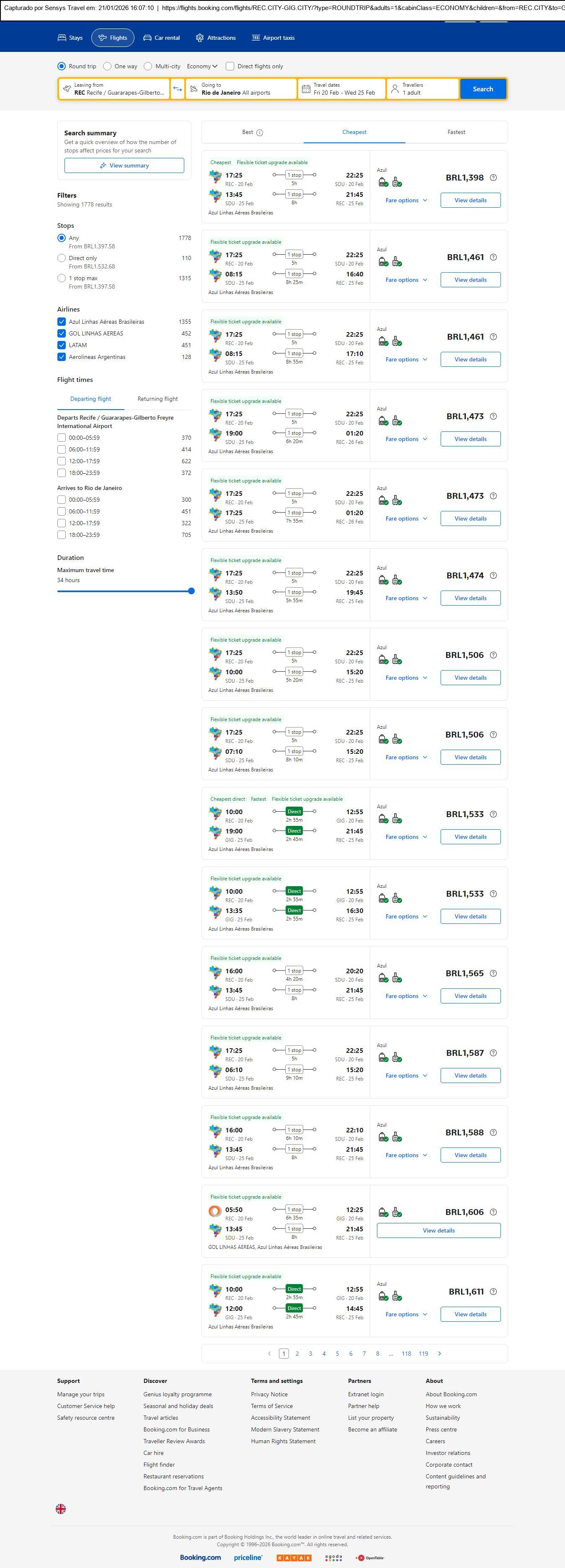This screenshot has width=565, height=1568.
Task: Click the Airport taxis icon
Action: click(256, 38)
